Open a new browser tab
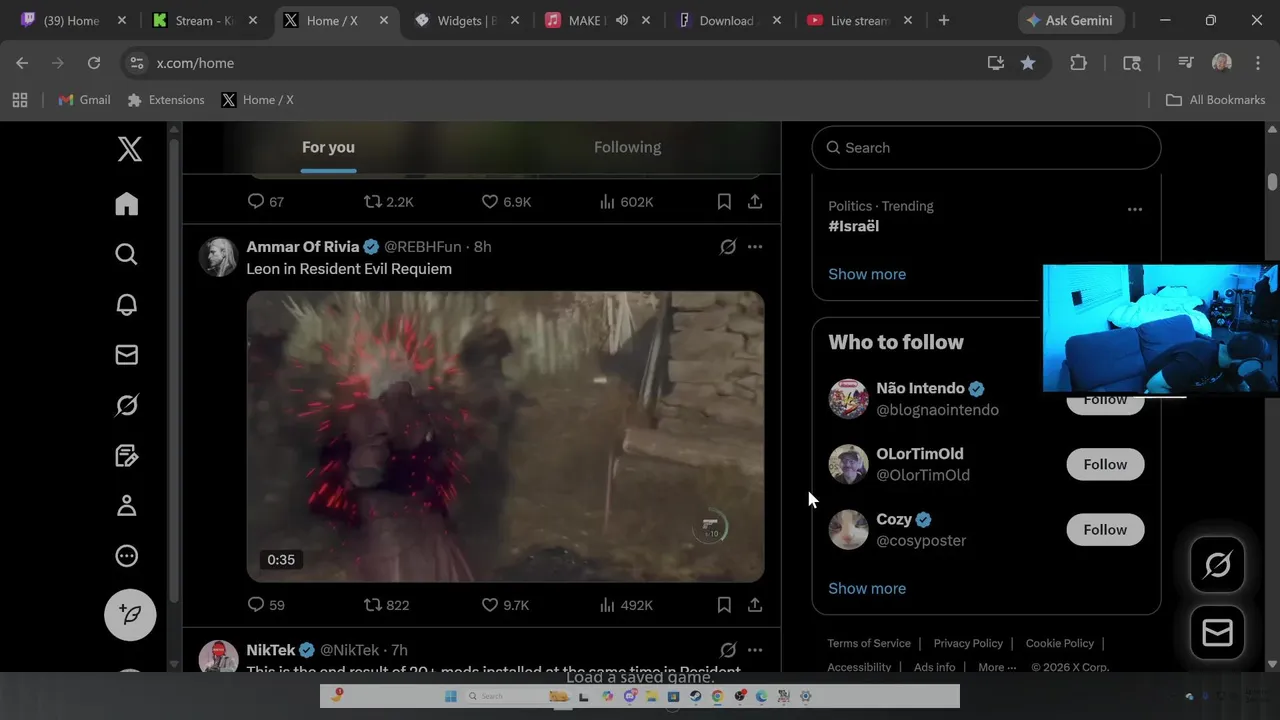This screenshot has height=720, width=1280. pos(943,20)
